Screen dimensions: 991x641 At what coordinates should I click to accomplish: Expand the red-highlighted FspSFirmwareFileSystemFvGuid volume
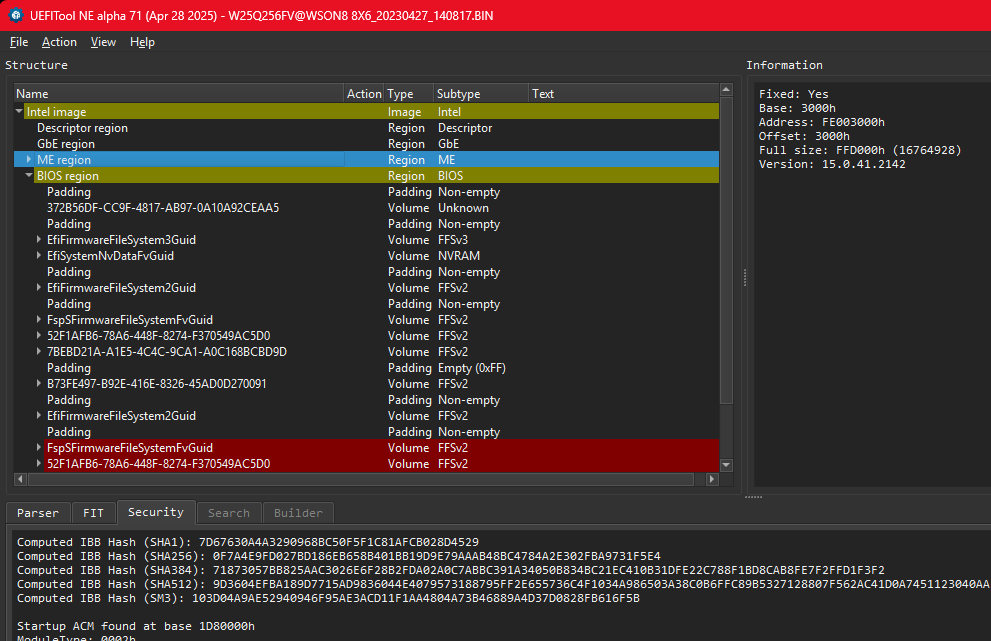[39, 448]
